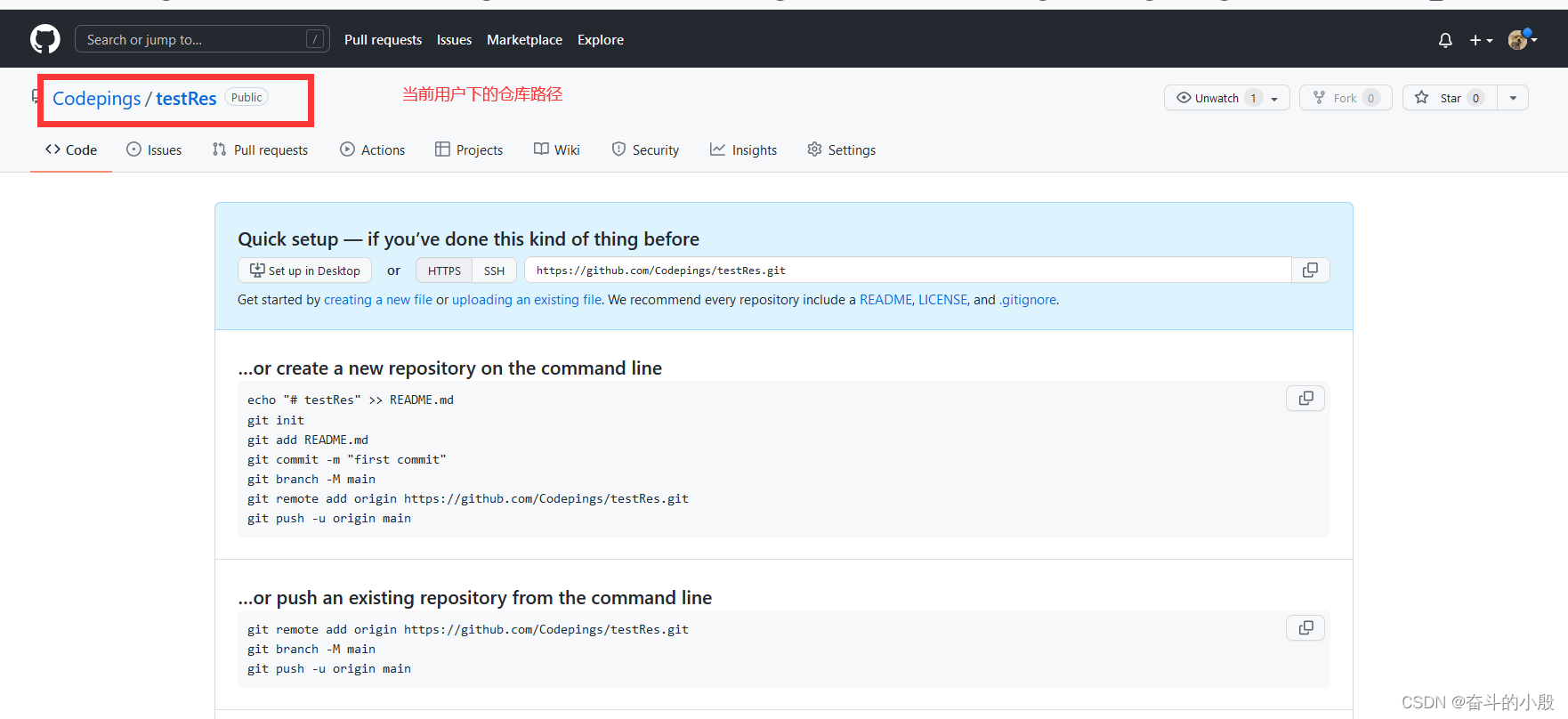Click Set up in Desktop button
This screenshot has height=719, width=1568.
(x=305, y=271)
